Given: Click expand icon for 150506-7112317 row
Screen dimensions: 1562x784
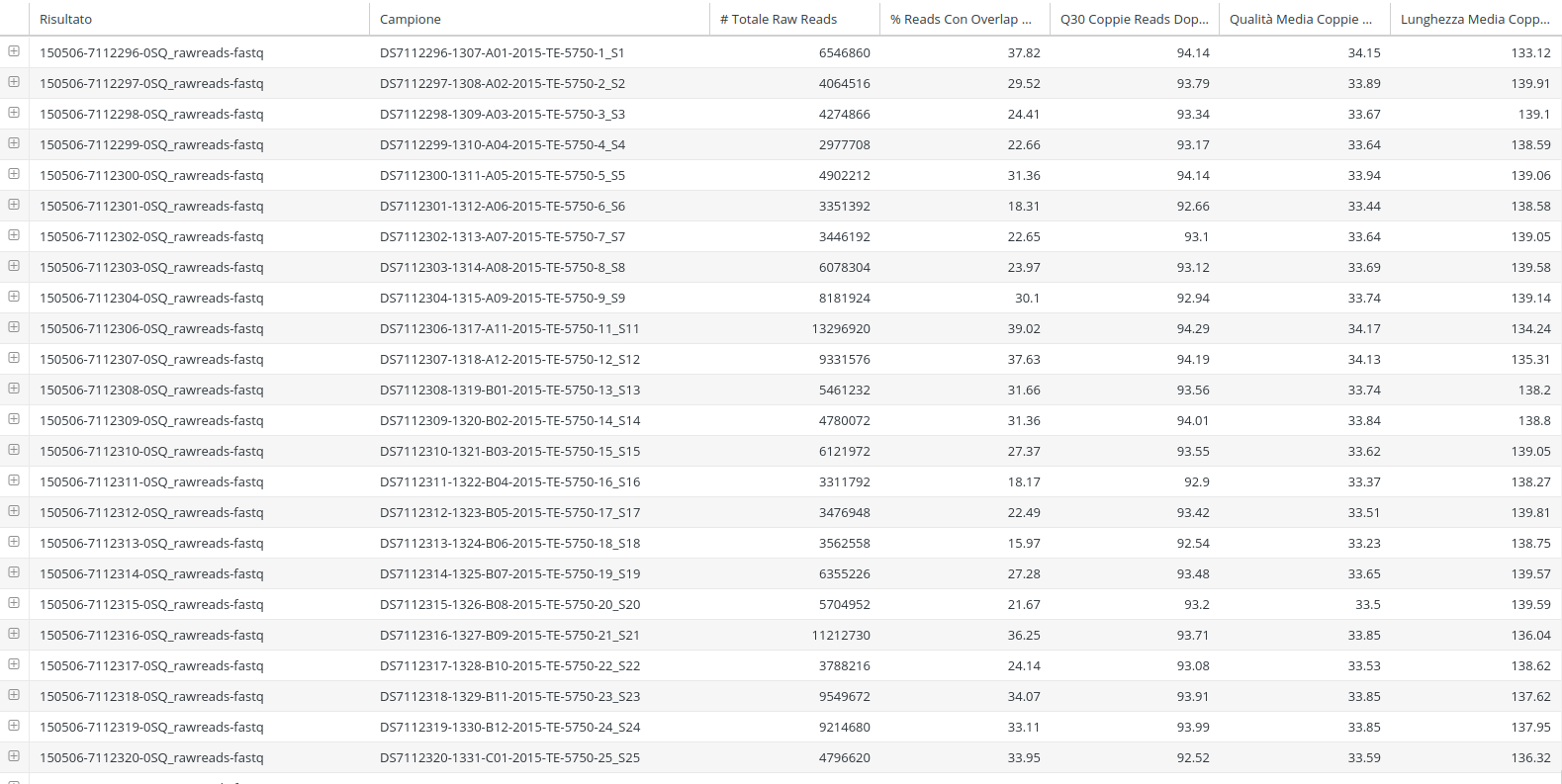Looking at the screenshot, I should pyautogui.click(x=14, y=664).
